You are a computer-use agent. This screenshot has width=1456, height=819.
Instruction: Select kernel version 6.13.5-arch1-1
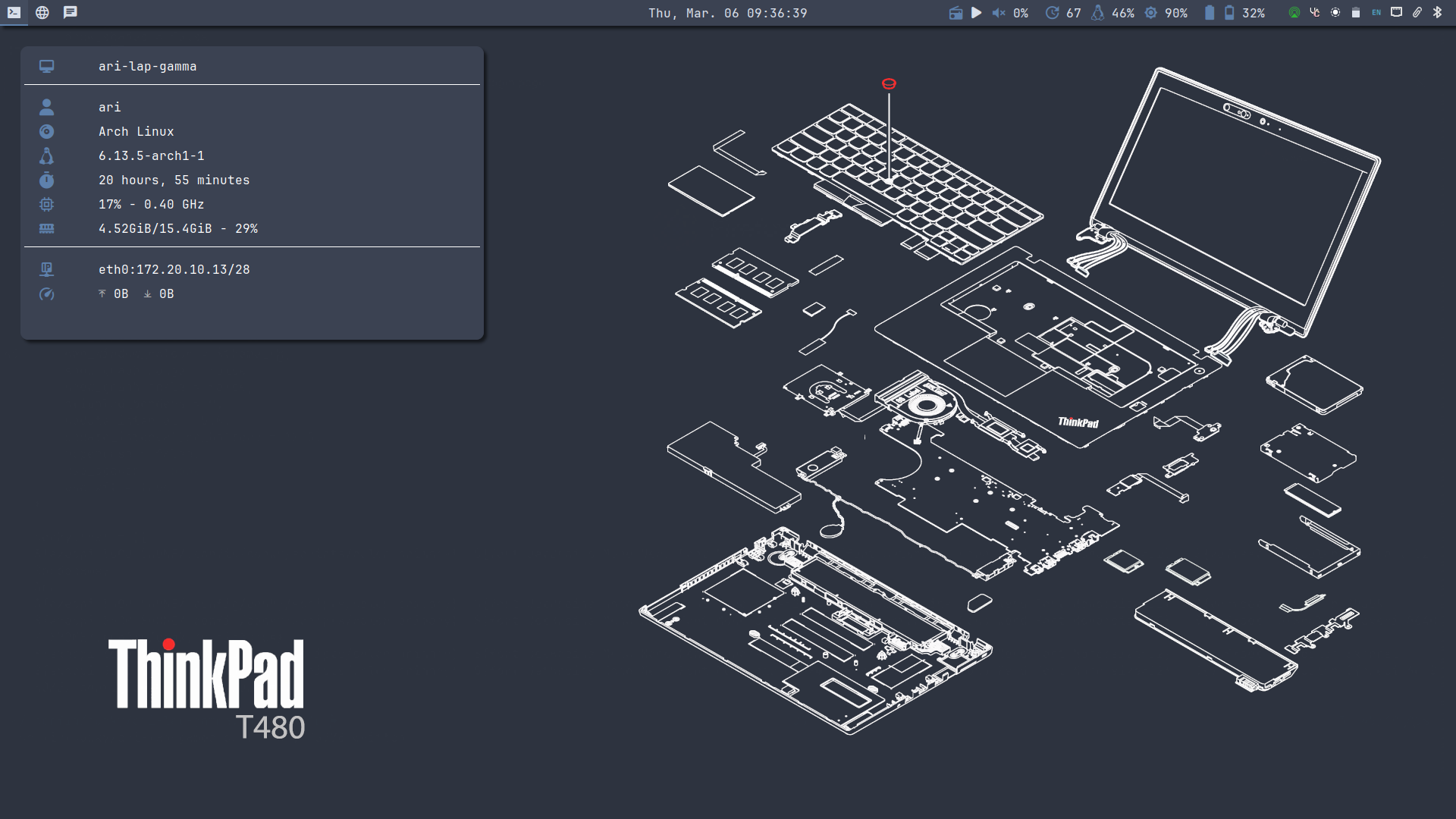point(151,156)
